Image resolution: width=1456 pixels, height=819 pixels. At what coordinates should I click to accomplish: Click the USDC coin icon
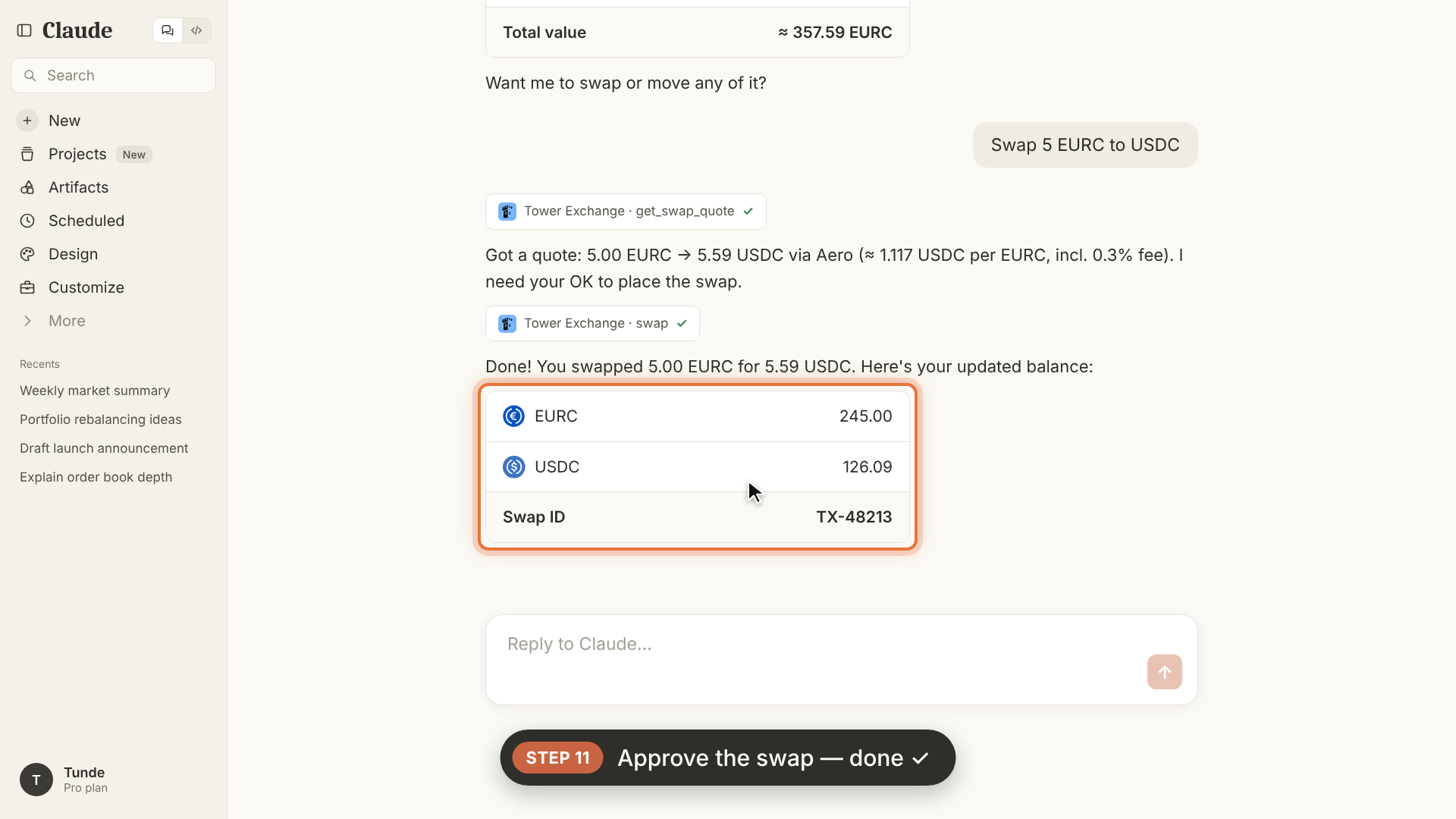[x=513, y=467]
